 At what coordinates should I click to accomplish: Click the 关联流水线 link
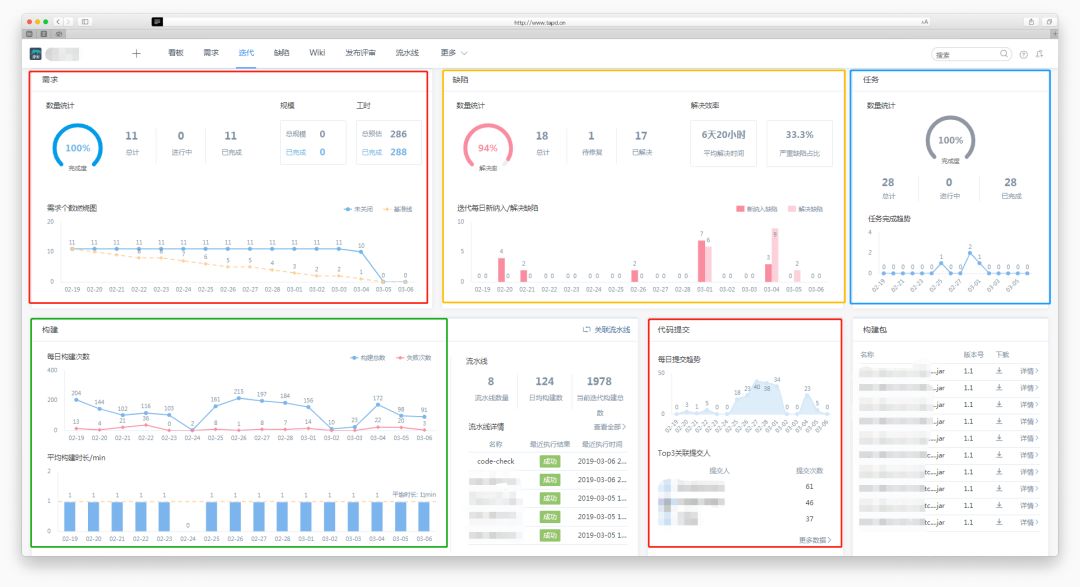[612, 329]
